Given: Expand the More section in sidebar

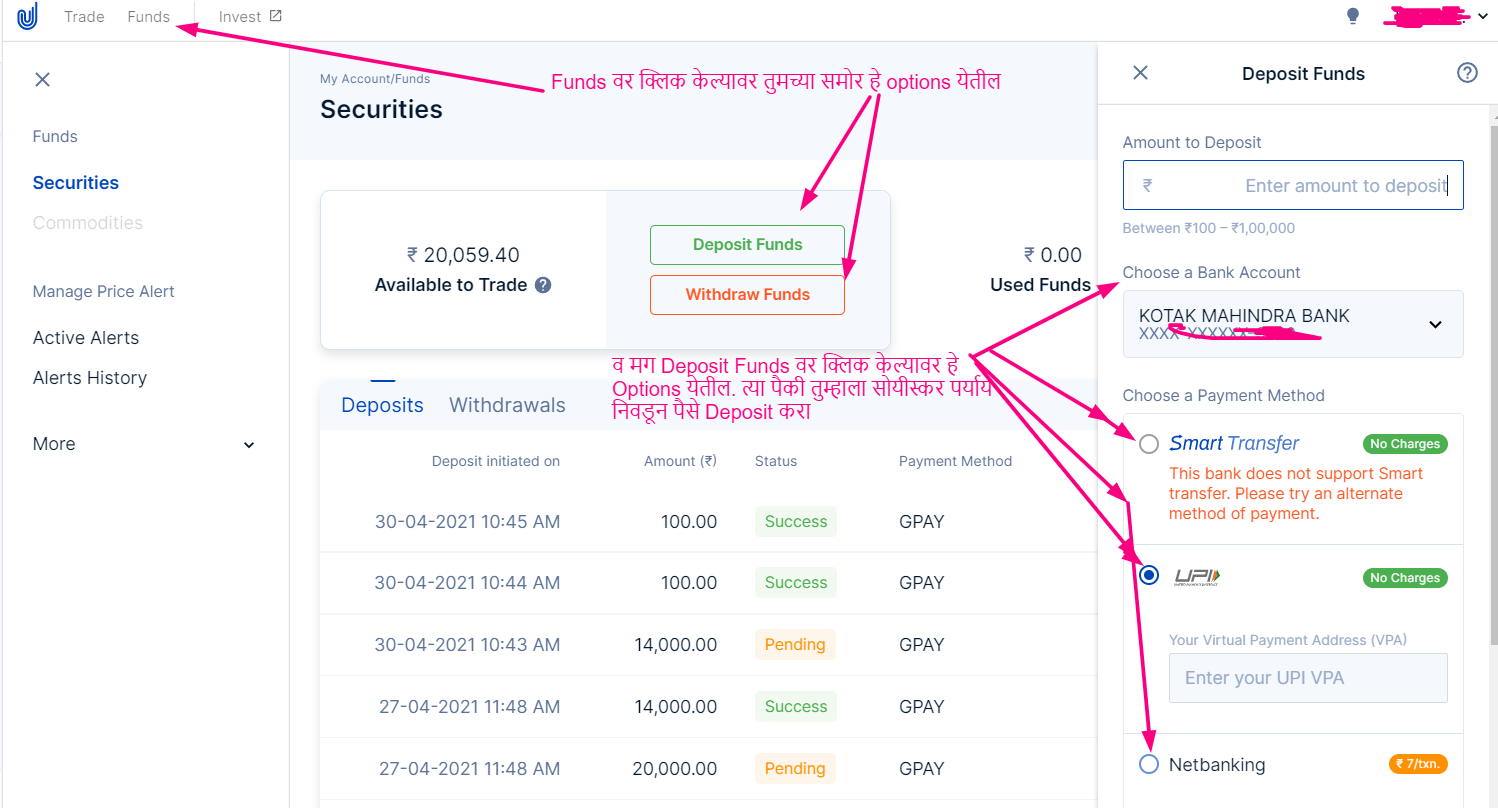Looking at the screenshot, I should [144, 444].
